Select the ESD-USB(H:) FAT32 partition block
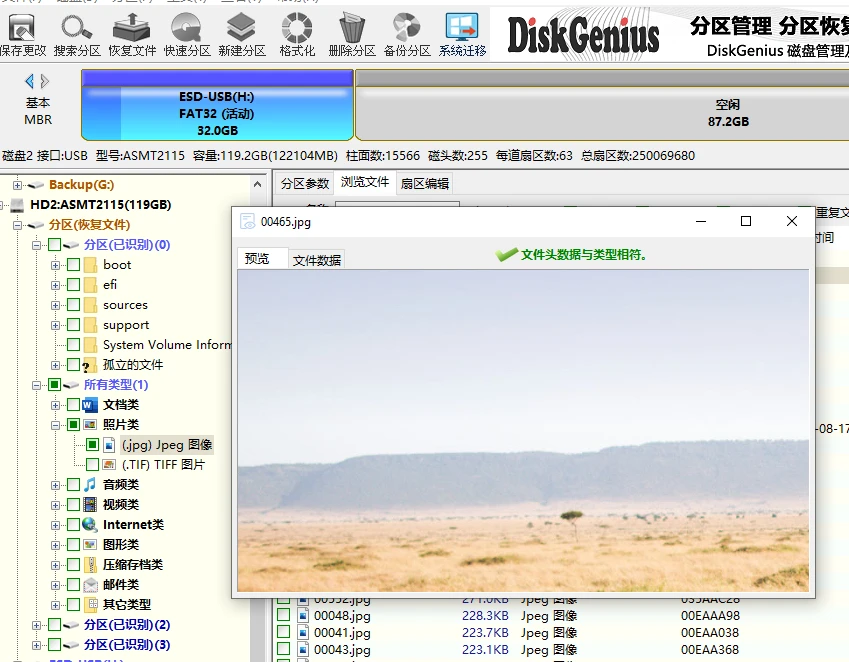Screen dimensions: 849x662 [217, 105]
